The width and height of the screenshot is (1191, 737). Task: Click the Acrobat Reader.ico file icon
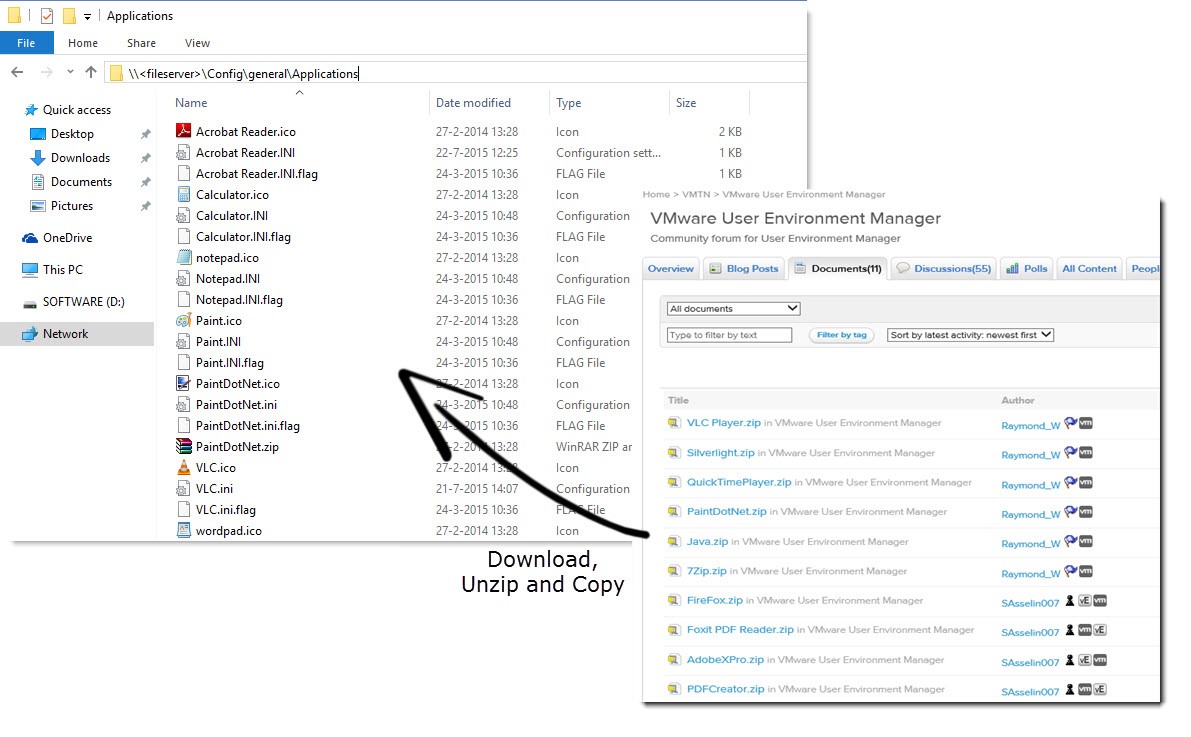[183, 131]
